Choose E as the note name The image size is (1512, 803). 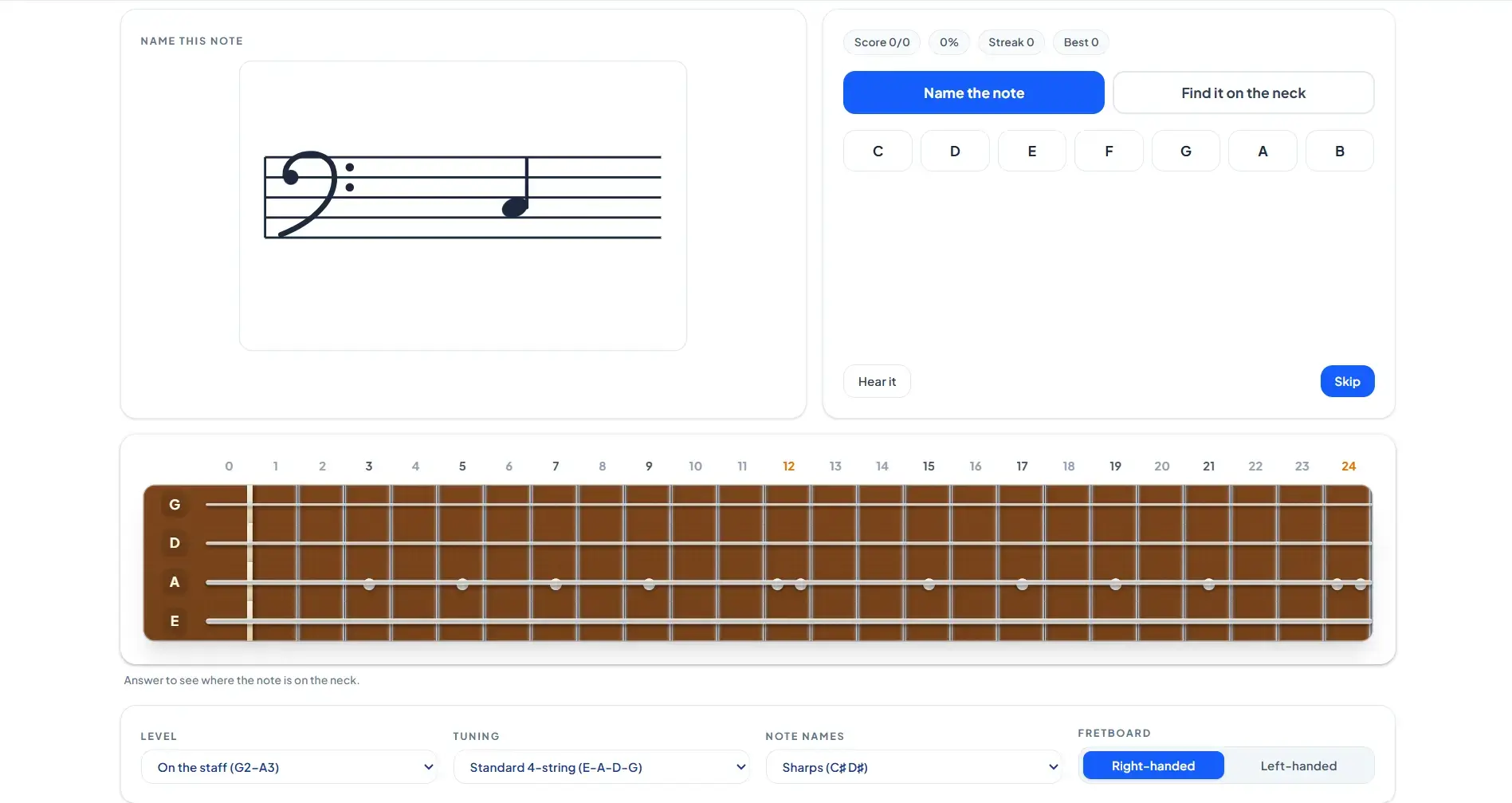tap(1031, 151)
